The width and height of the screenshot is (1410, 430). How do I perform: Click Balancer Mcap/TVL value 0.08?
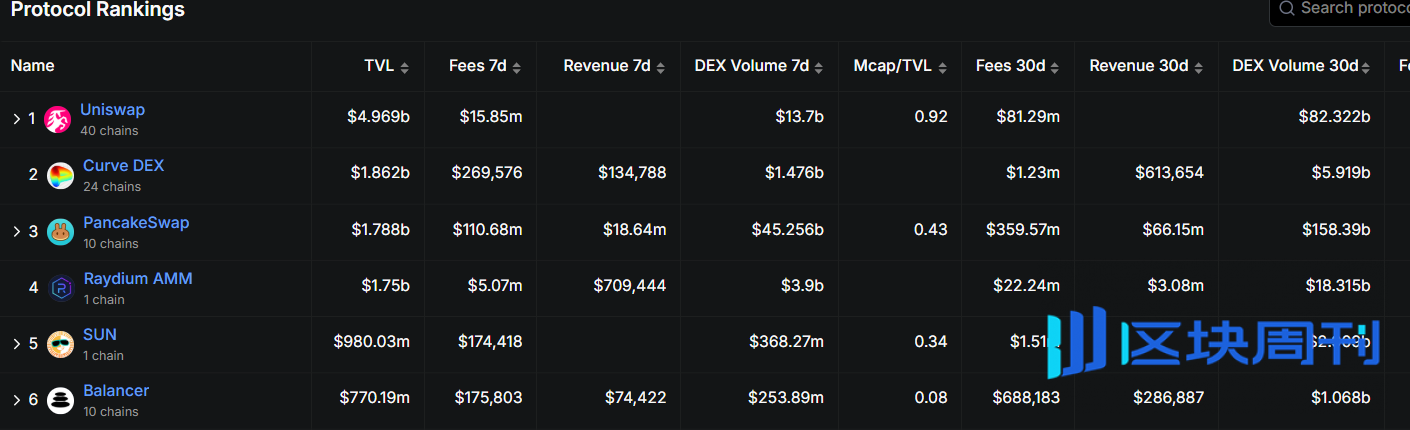tap(931, 398)
